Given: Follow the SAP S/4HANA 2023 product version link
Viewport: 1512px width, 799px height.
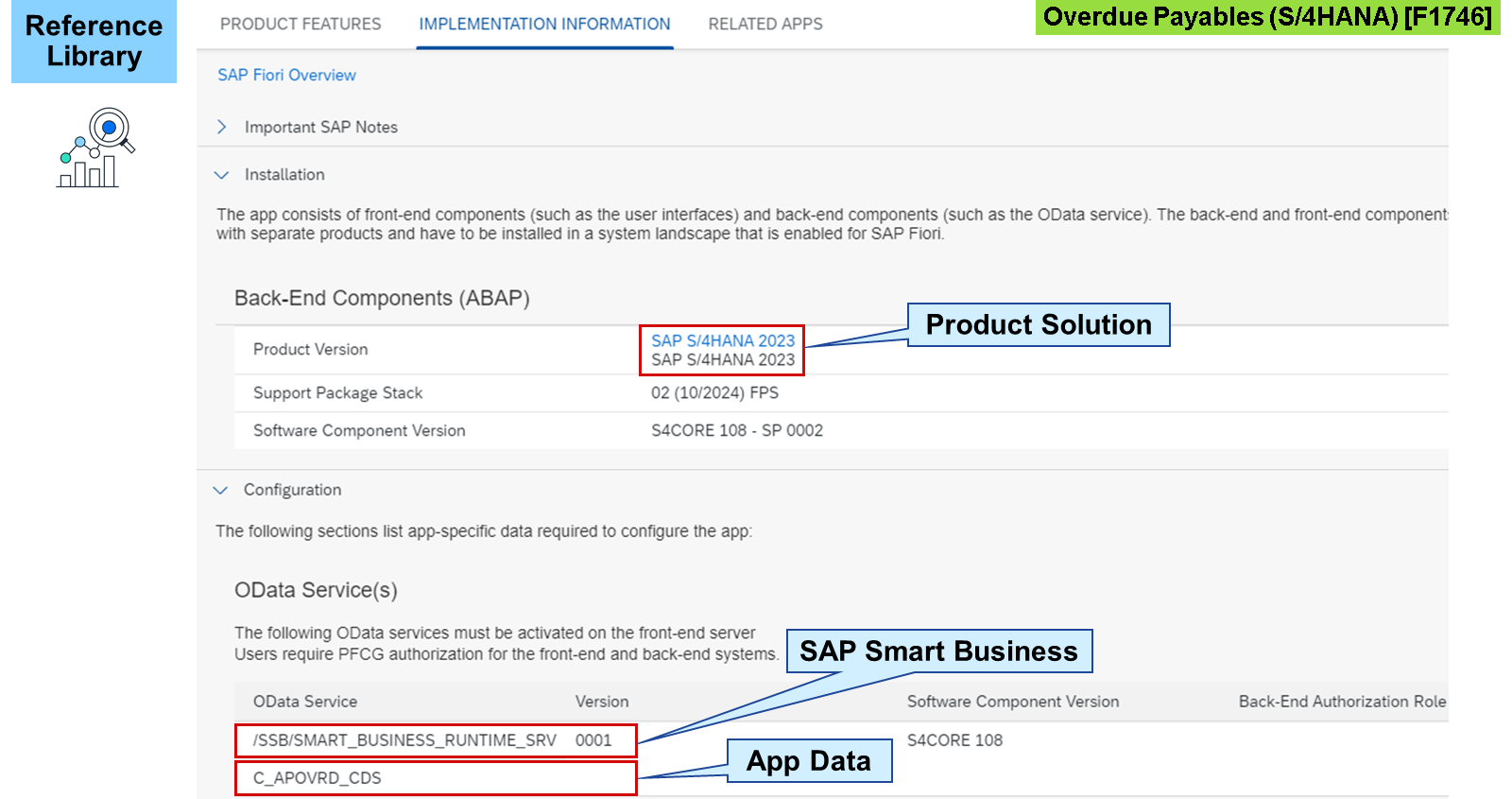Looking at the screenshot, I should click(x=723, y=340).
